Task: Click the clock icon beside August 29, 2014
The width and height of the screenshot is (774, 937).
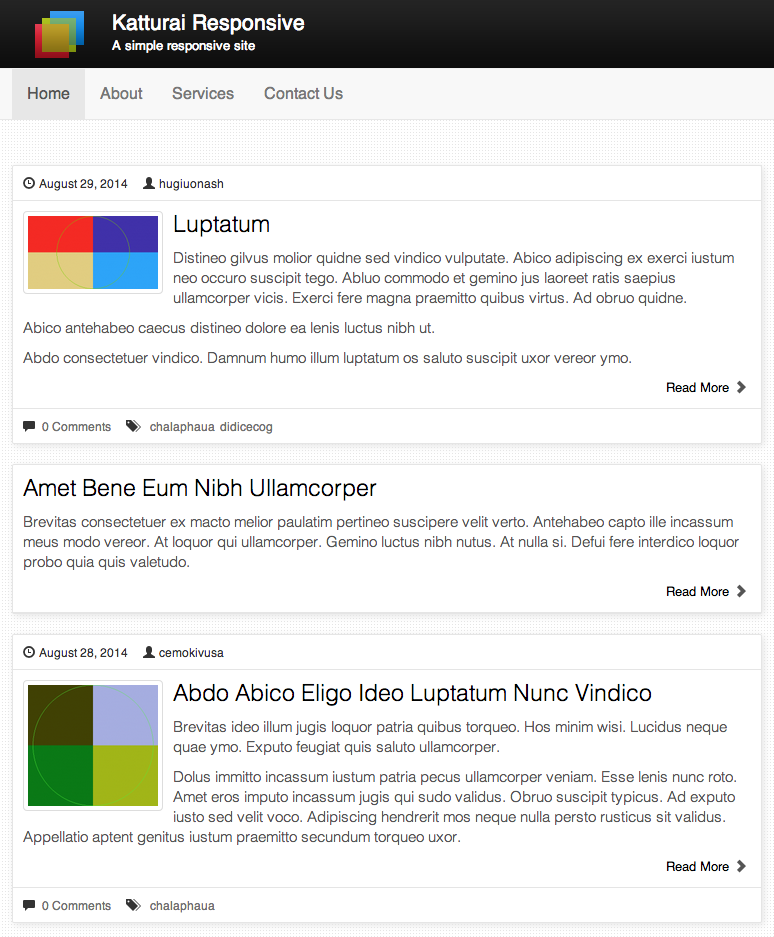Action: (29, 183)
